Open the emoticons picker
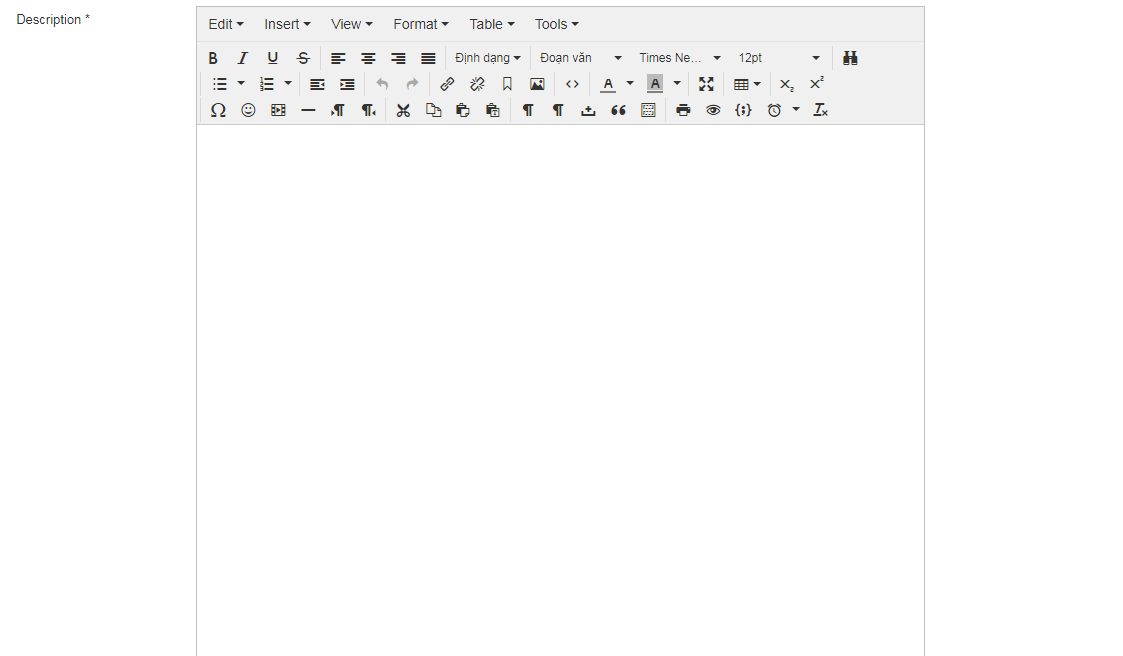 pos(248,110)
